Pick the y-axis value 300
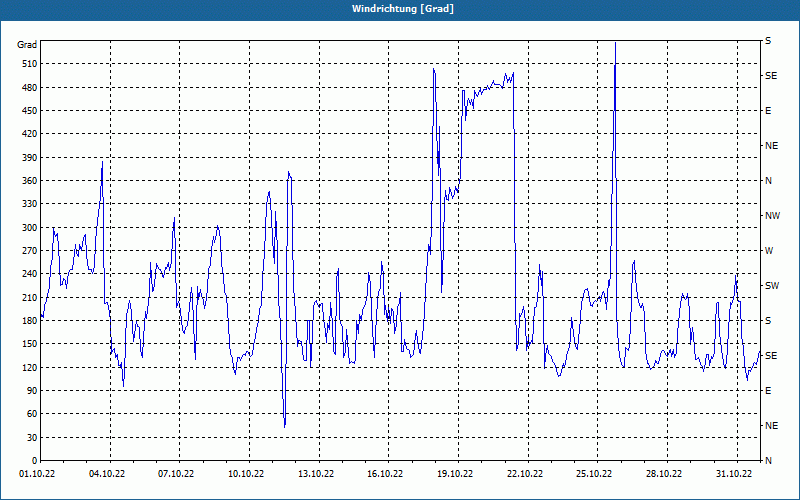The width and height of the screenshot is (800, 500). pyautogui.click(x=30, y=228)
